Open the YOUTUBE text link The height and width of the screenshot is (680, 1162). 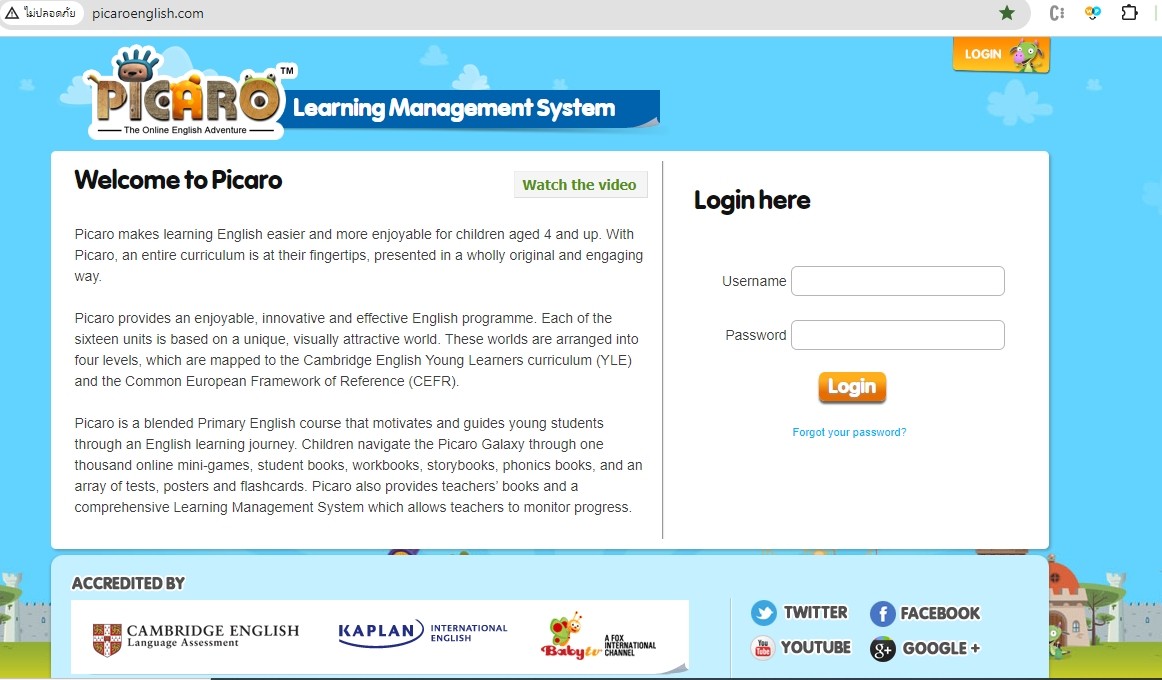(815, 647)
